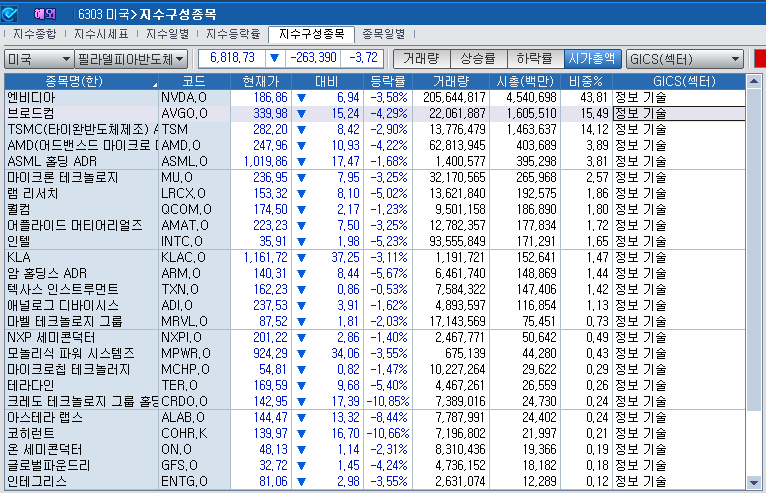This screenshot has width=766, height=493.
Task: Switch to the 지수시세표 tab
Action: point(101,34)
